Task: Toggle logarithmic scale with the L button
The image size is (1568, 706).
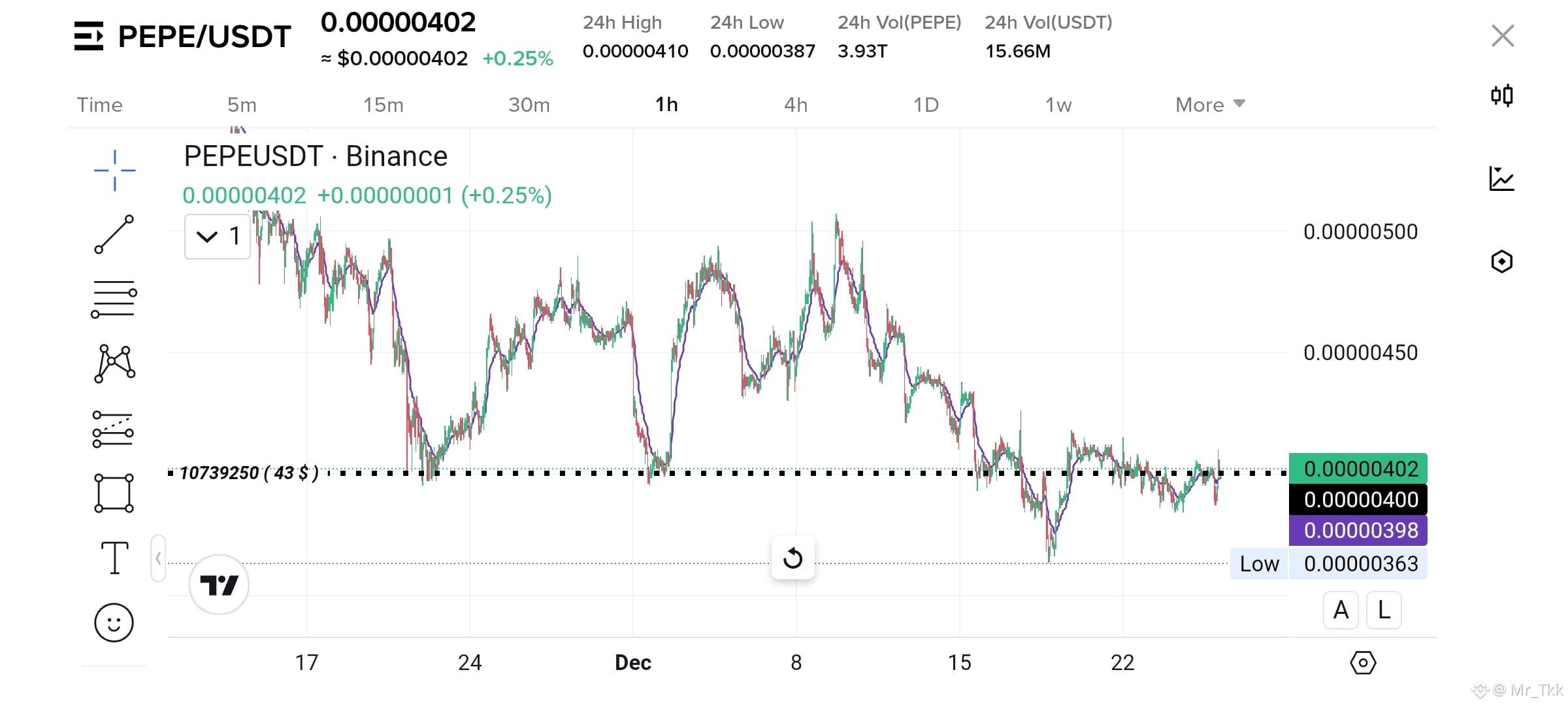Action: (1384, 610)
